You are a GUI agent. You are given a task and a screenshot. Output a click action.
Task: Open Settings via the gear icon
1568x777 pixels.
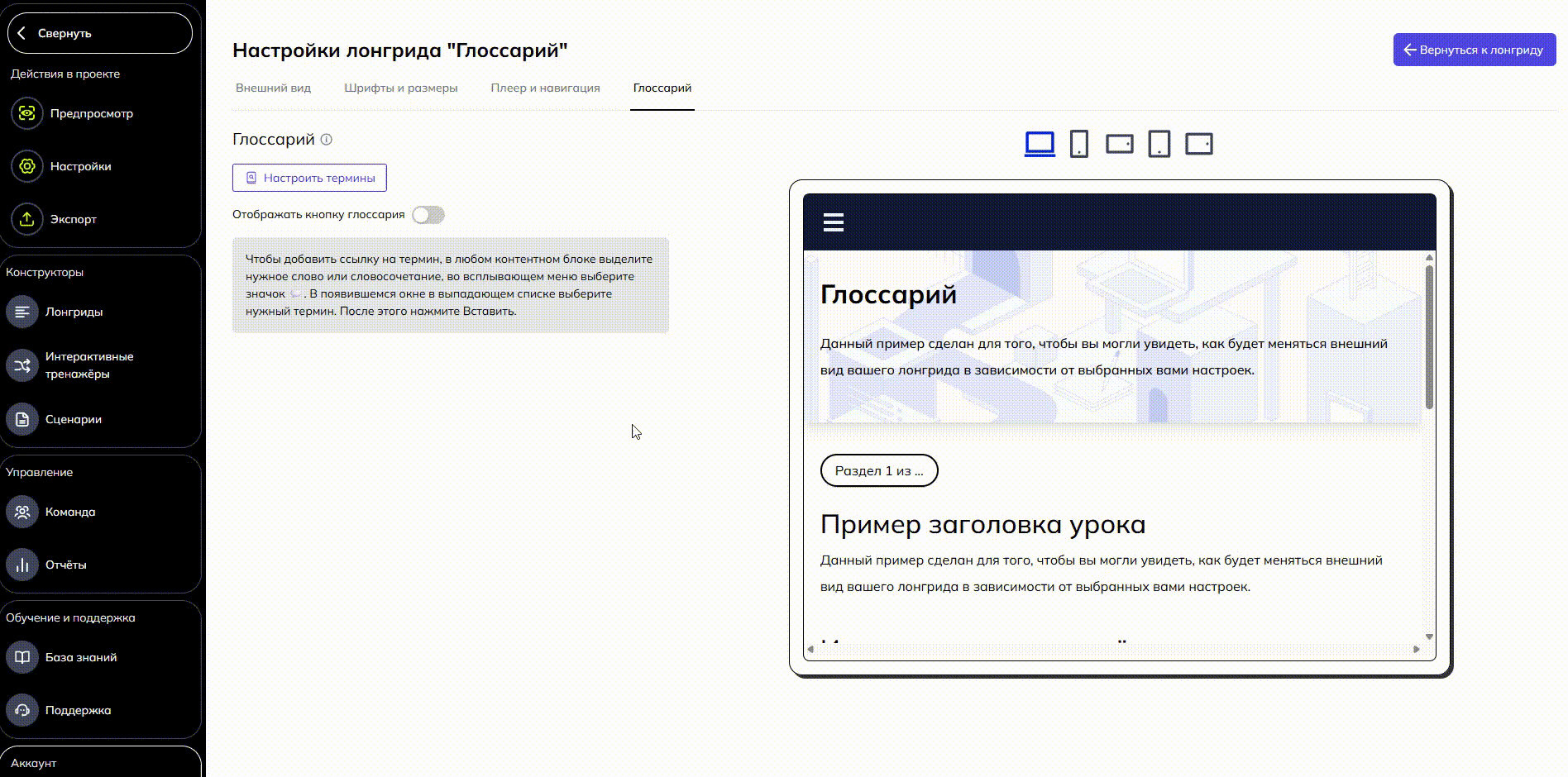27,166
